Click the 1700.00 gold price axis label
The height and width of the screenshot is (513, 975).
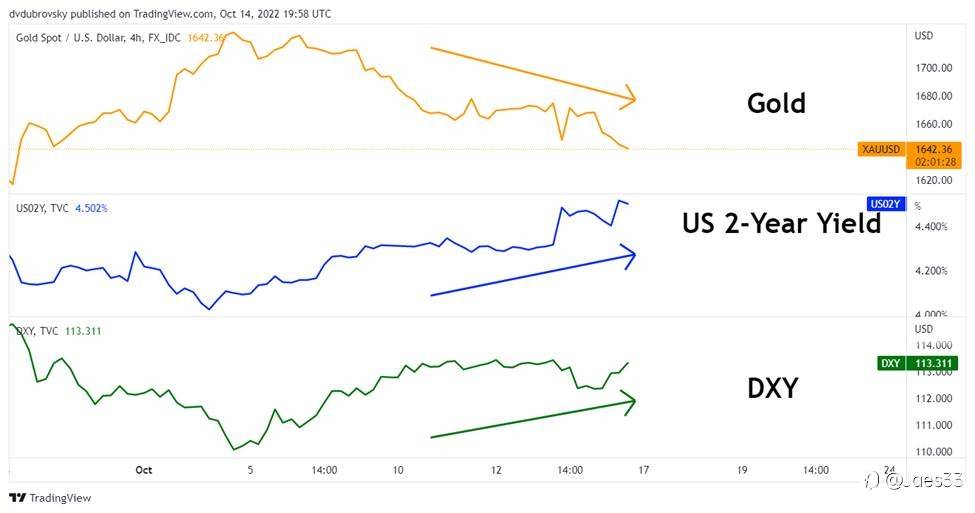[932, 68]
